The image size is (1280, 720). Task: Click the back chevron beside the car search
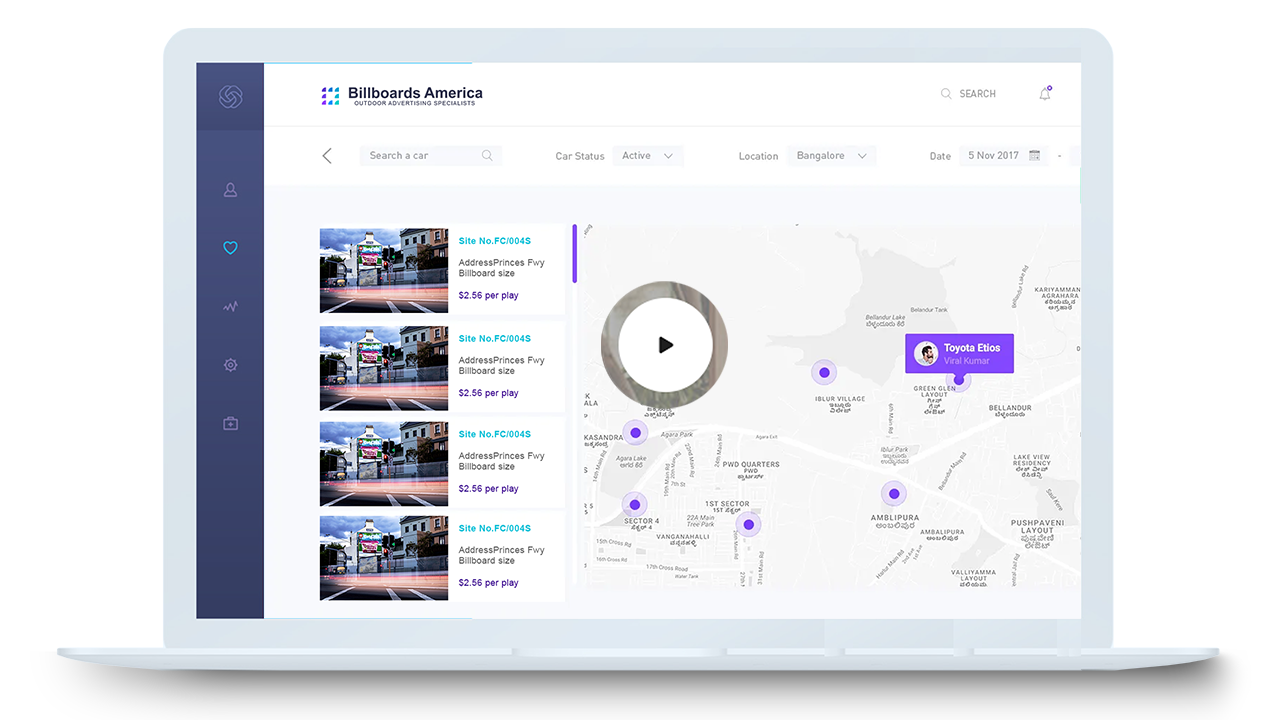coord(327,155)
